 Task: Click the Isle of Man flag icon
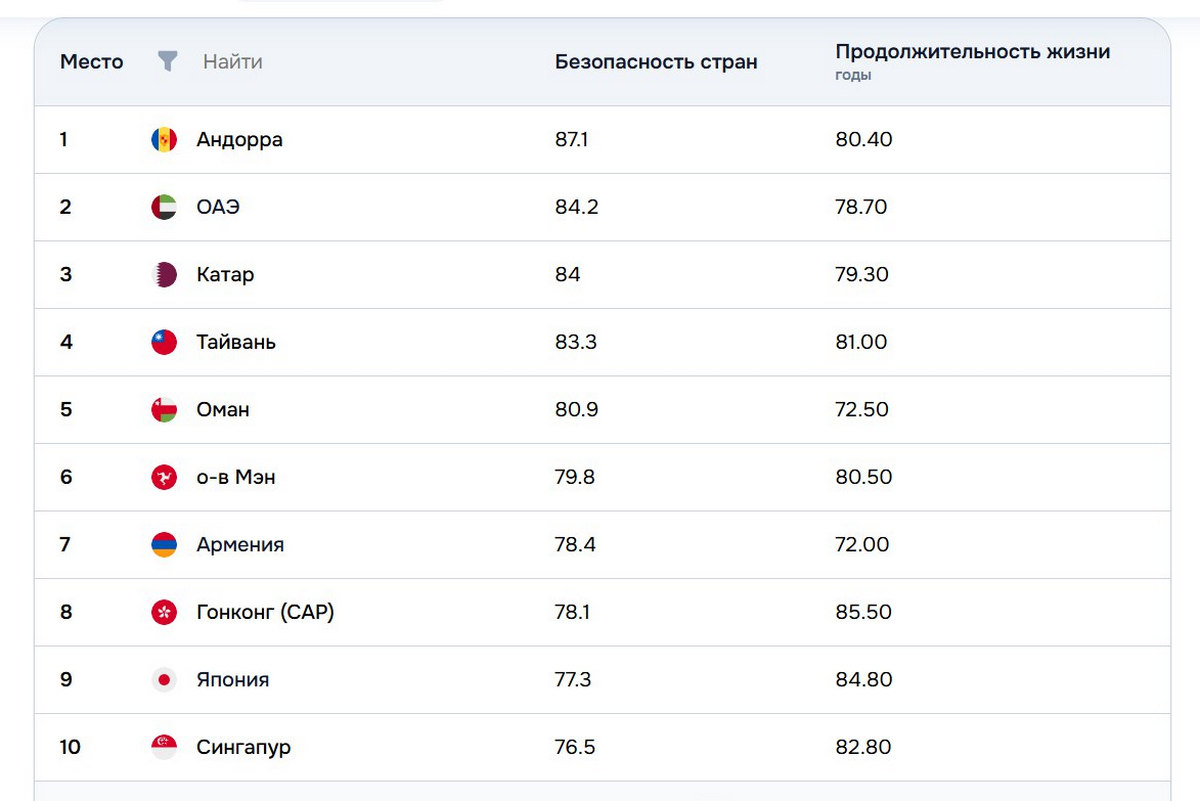[x=164, y=477]
